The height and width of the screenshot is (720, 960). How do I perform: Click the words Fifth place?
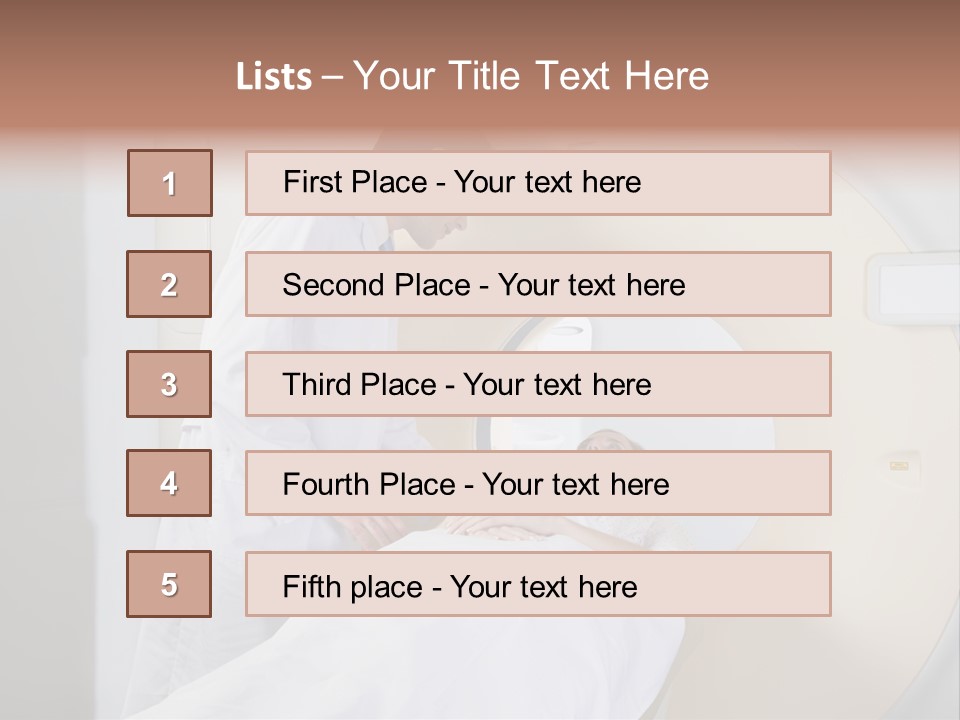click(x=353, y=587)
